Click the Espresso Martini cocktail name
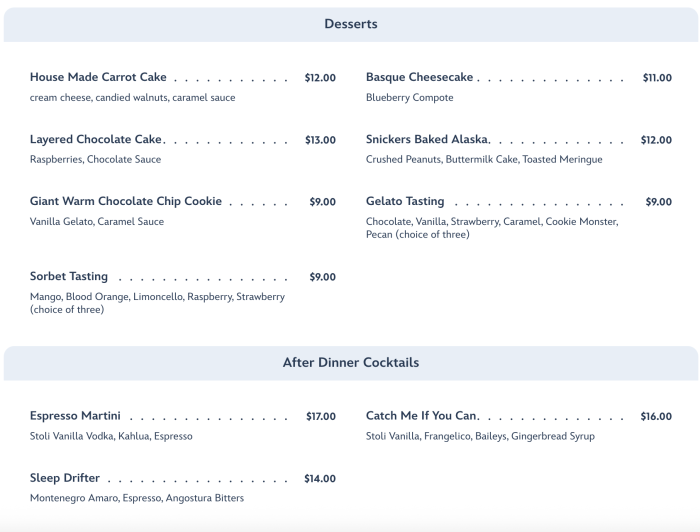 point(75,416)
